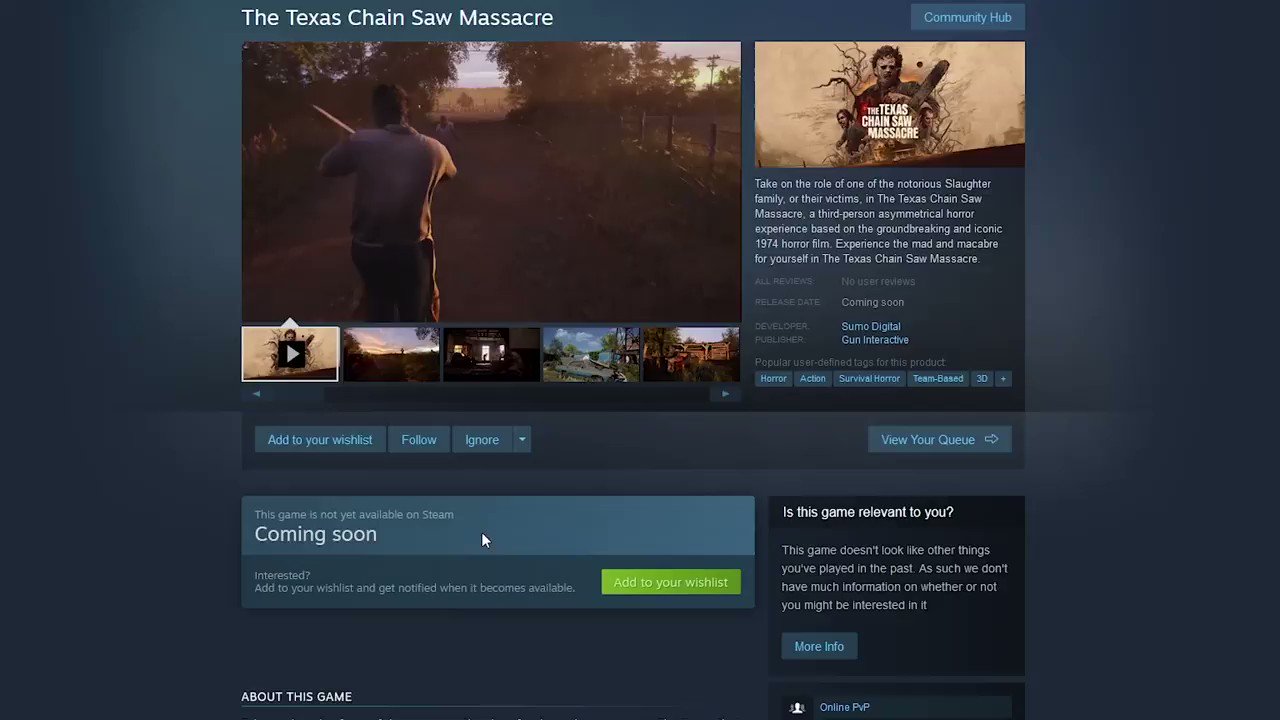Viewport: 1280px width, 720px height.
Task: Select the Action tag
Action: point(812,379)
